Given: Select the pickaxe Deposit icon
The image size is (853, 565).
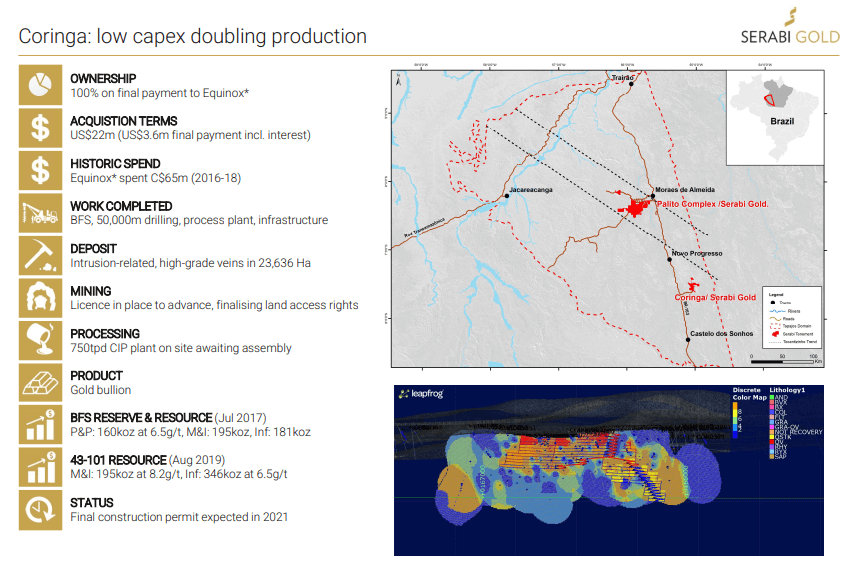Looking at the screenshot, I should tap(40, 256).
